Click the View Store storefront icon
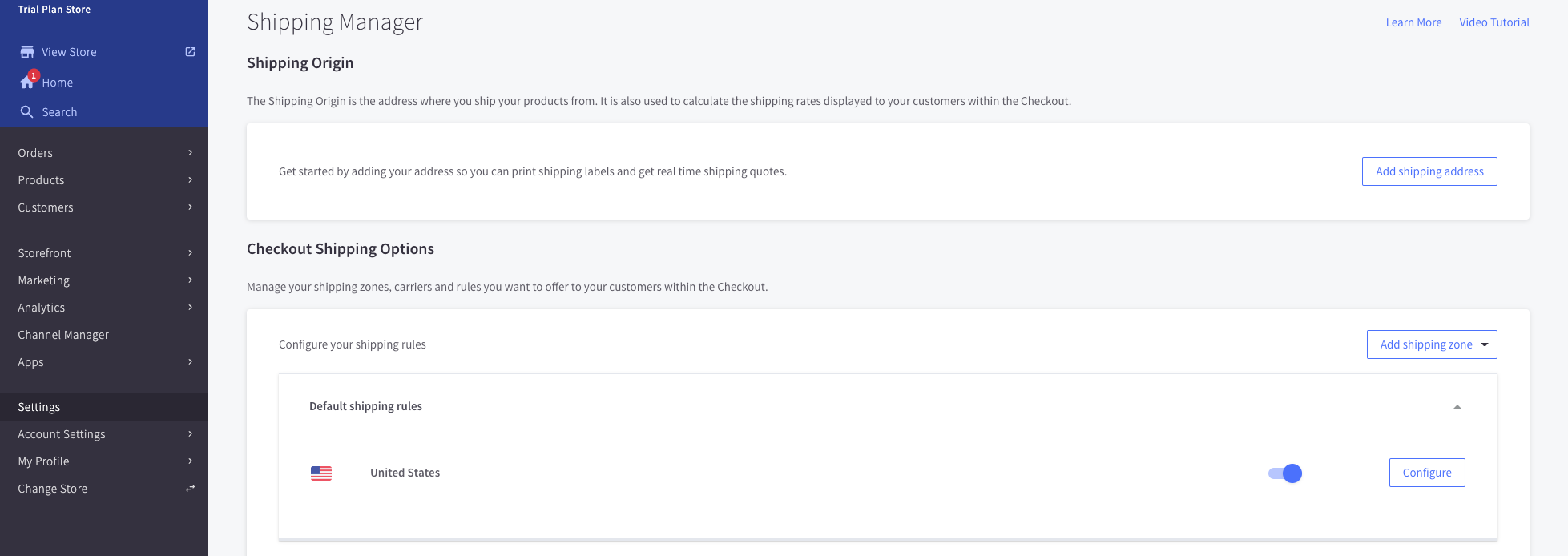 tap(27, 52)
